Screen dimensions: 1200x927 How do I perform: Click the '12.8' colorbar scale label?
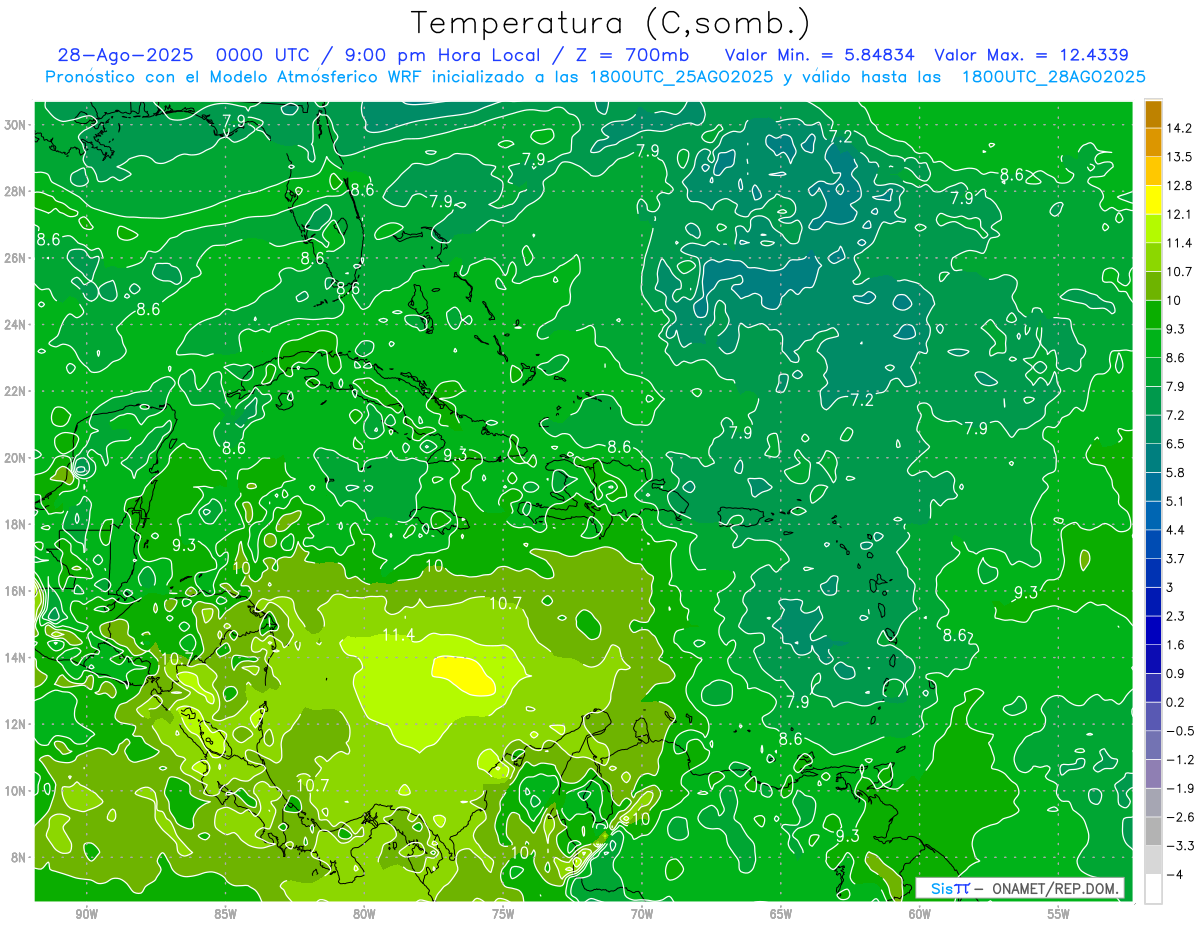click(x=1180, y=186)
